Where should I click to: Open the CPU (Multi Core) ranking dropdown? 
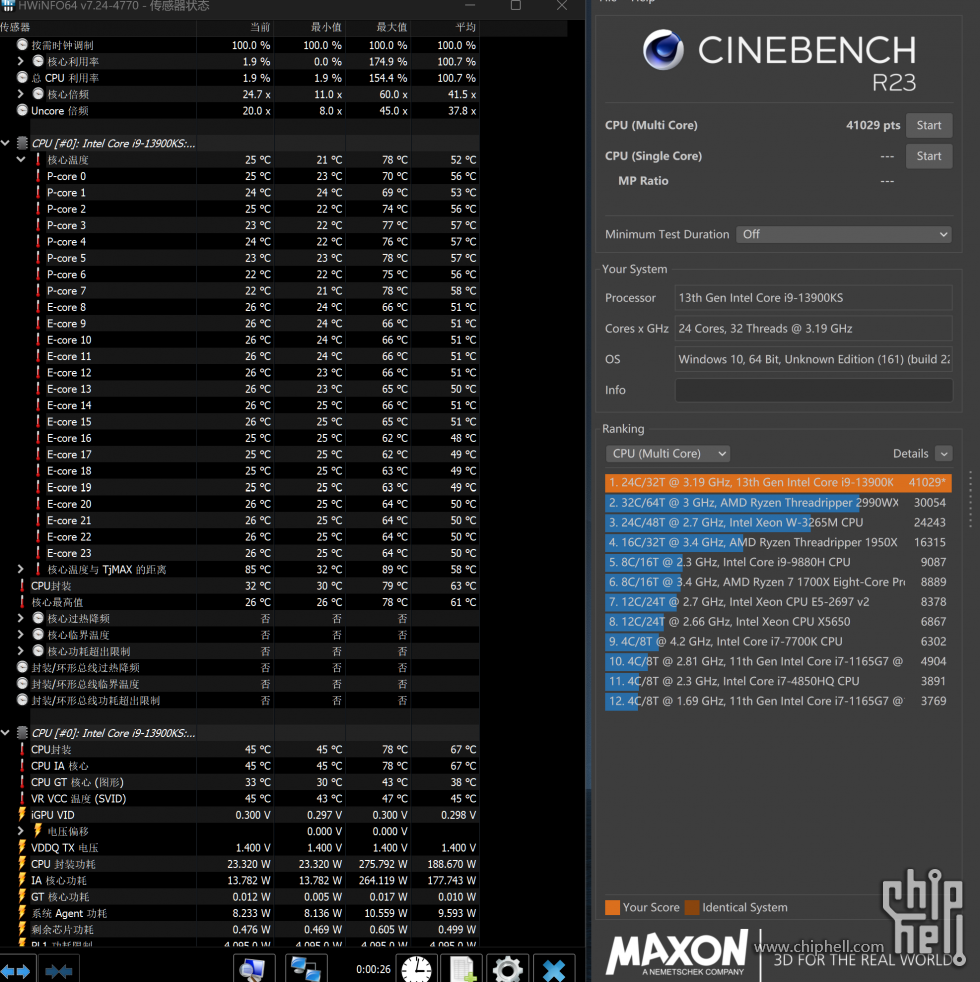668,453
